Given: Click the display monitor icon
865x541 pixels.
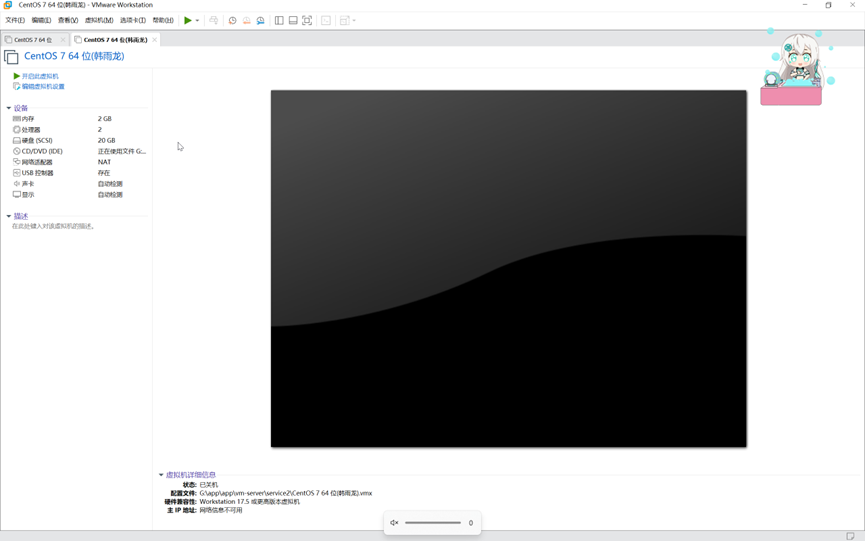Looking at the screenshot, I should point(17,195).
